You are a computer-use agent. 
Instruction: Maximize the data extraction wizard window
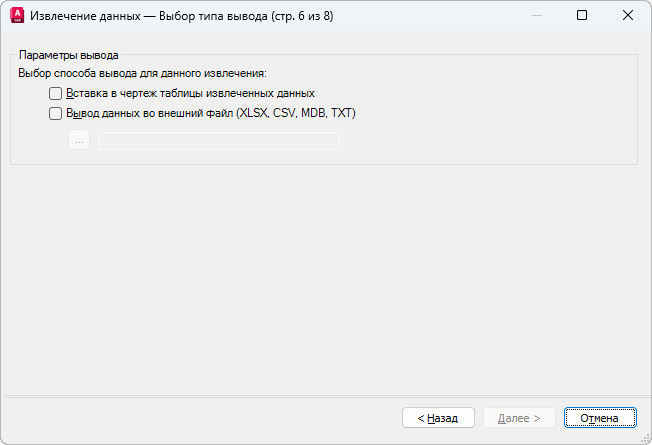582,16
